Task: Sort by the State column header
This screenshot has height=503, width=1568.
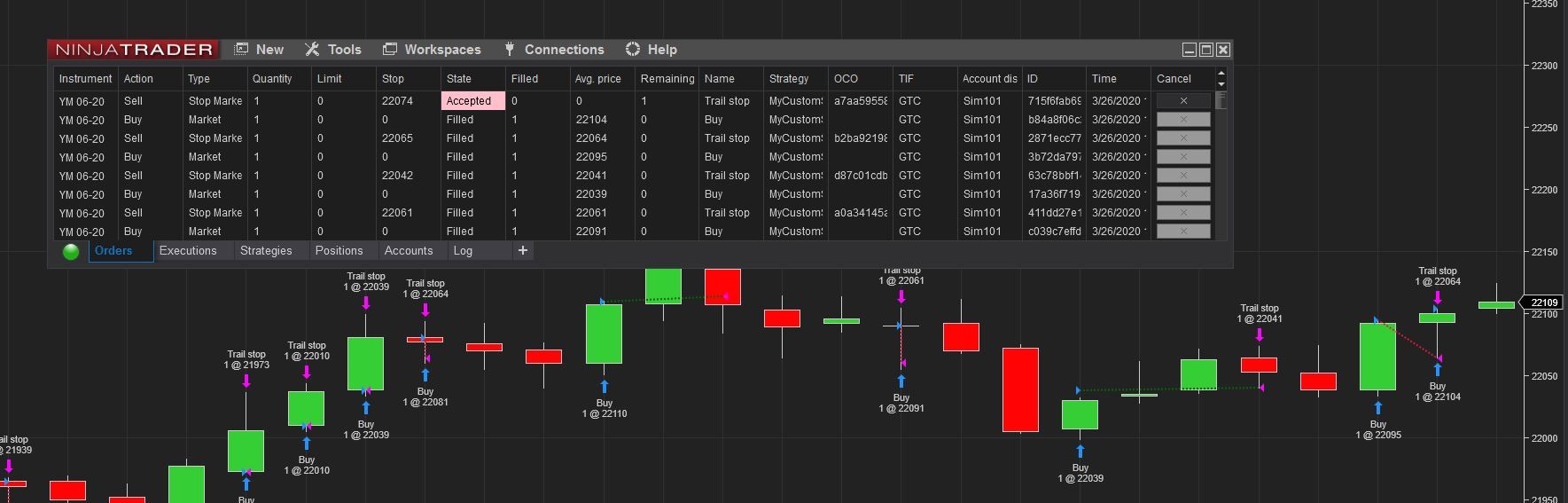Action: pos(473,79)
